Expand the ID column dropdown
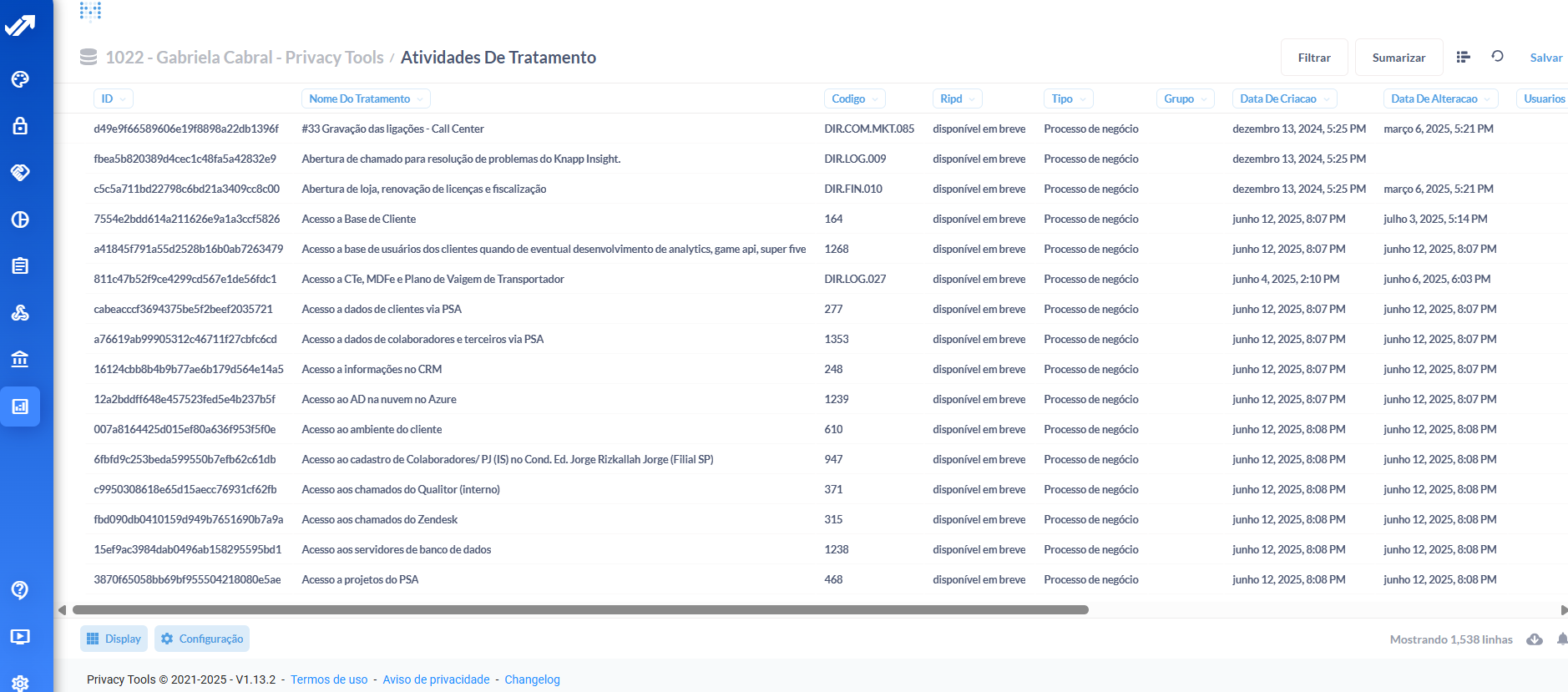This screenshot has width=1568, height=692. [x=114, y=98]
